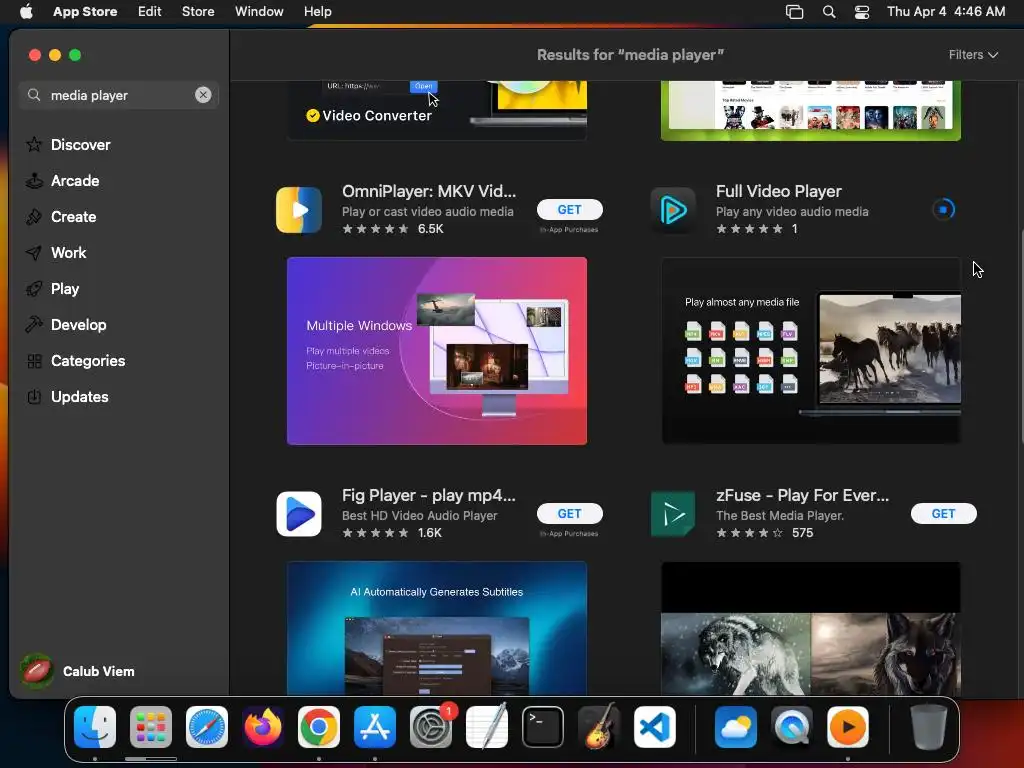Open the OmniPlayer app icon
The image size is (1024, 768).
point(299,210)
